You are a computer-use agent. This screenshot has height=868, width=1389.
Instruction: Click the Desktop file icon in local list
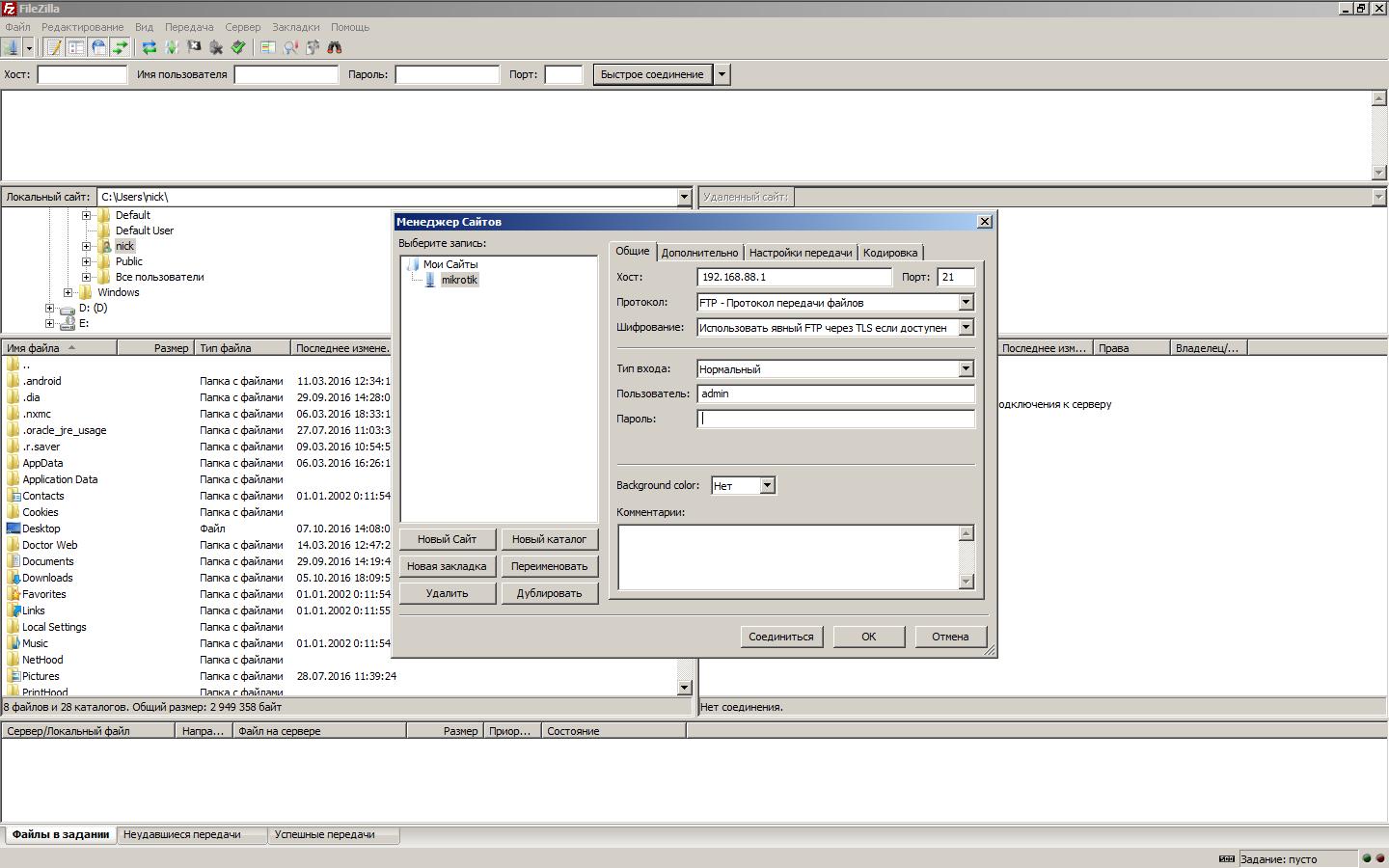[x=14, y=529]
